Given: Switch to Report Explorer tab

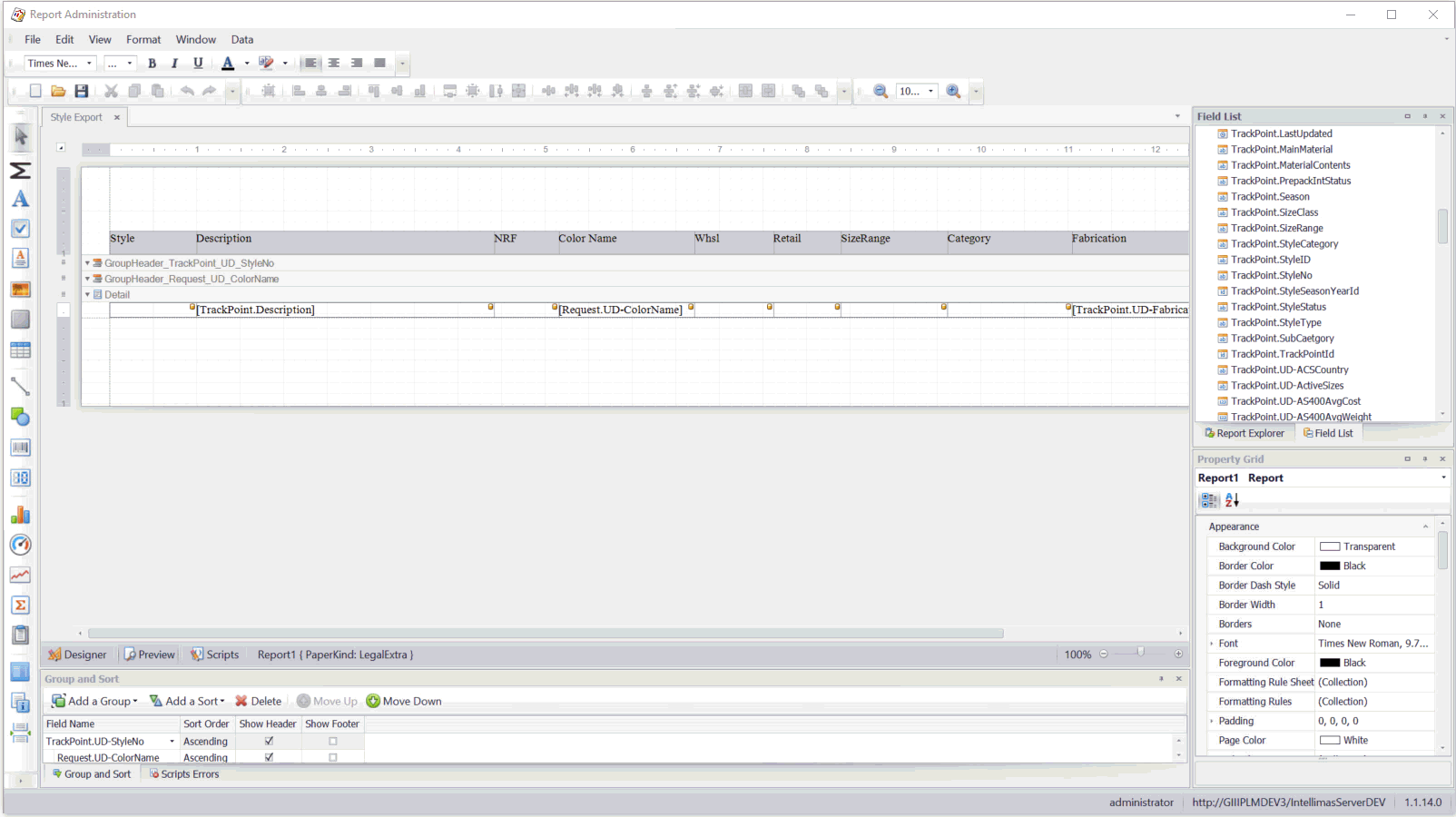Looking at the screenshot, I should (x=1244, y=433).
